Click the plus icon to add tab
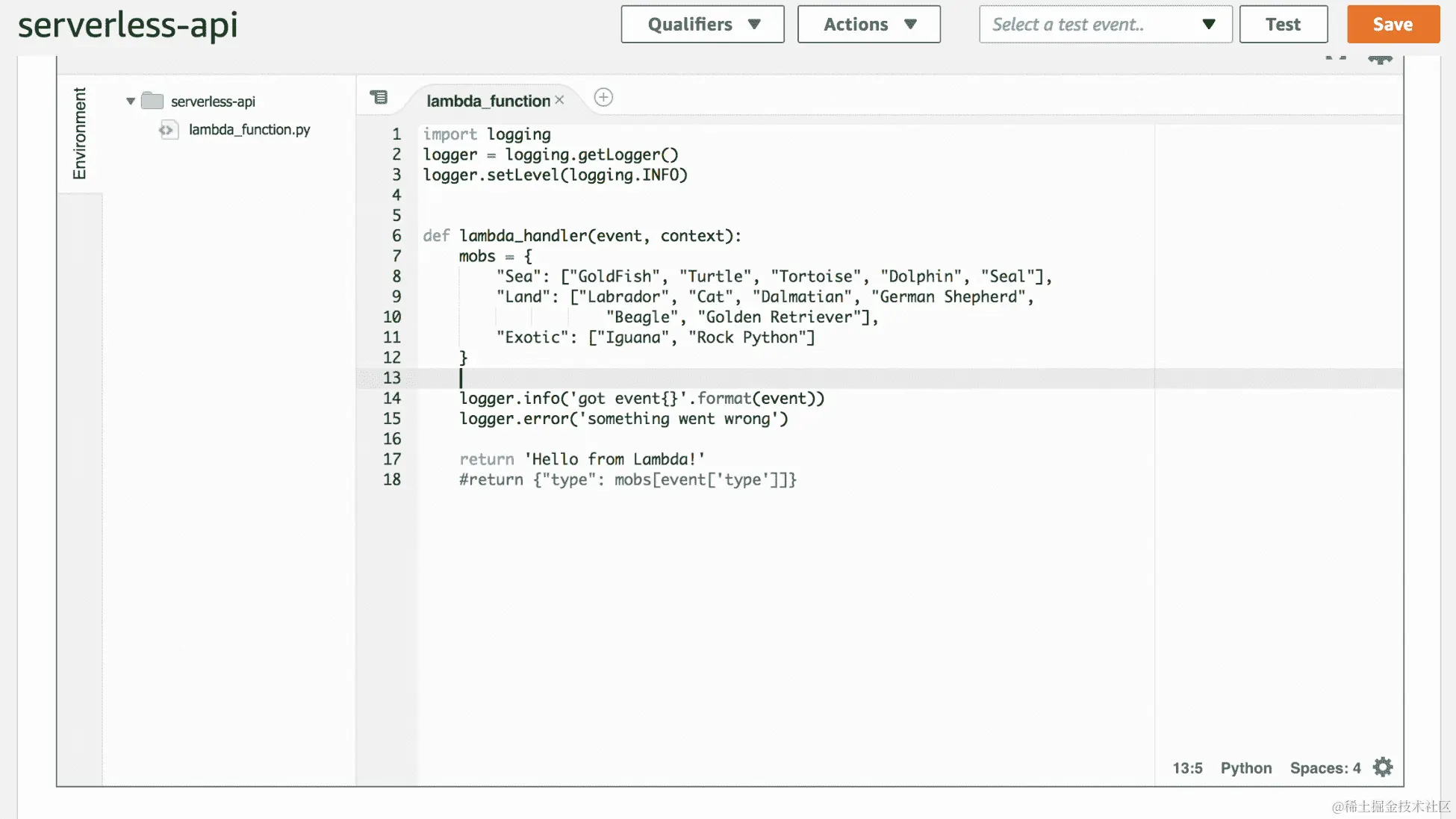 603,98
